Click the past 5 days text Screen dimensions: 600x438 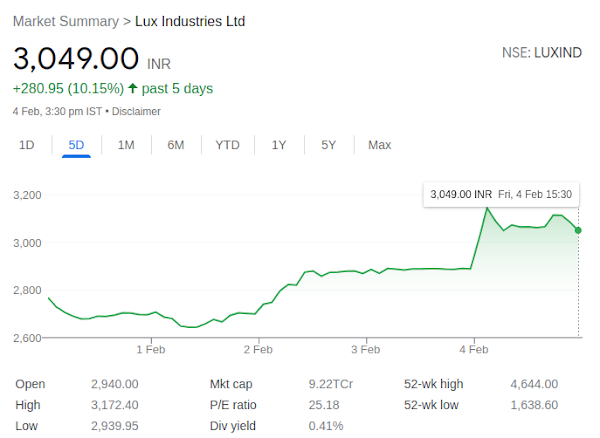coord(177,89)
